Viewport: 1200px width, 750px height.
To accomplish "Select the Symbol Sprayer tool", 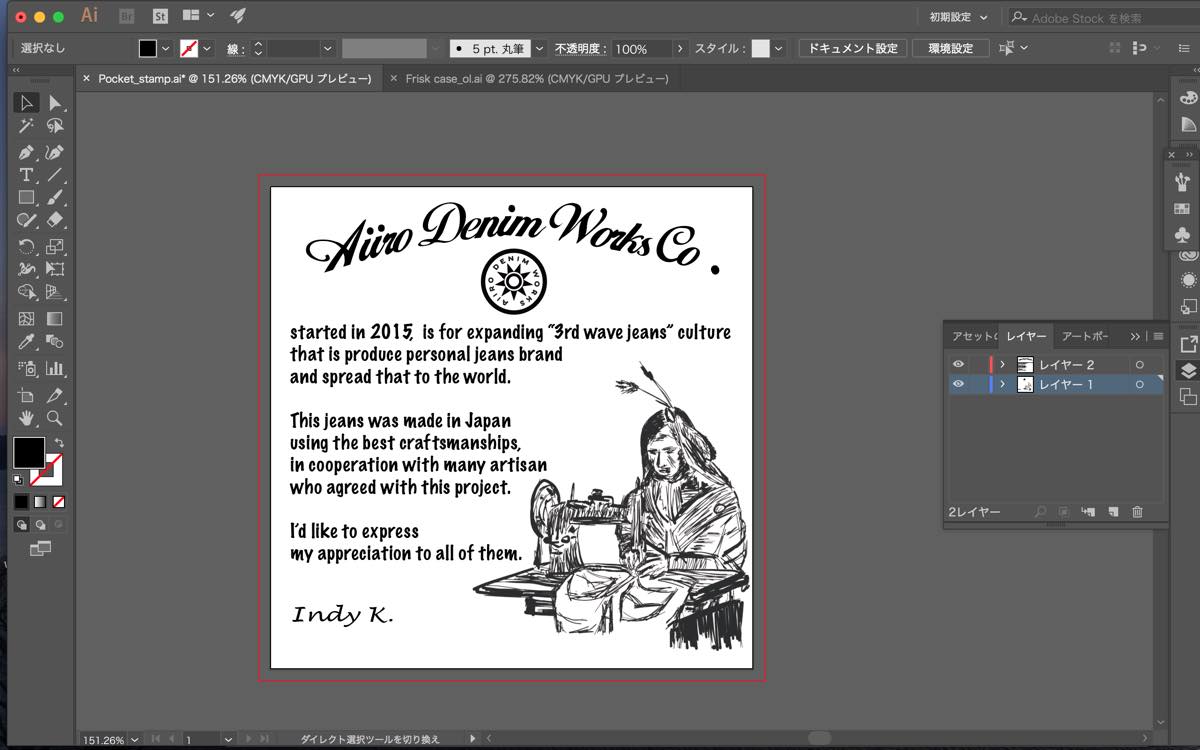I will 26,368.
